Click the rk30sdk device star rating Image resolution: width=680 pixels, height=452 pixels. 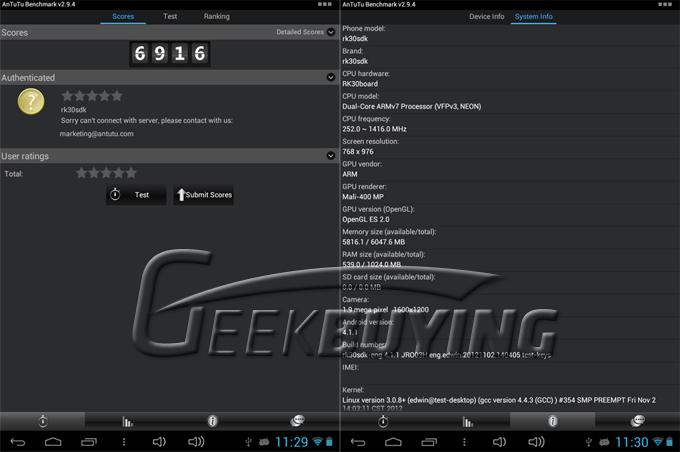tap(92, 96)
